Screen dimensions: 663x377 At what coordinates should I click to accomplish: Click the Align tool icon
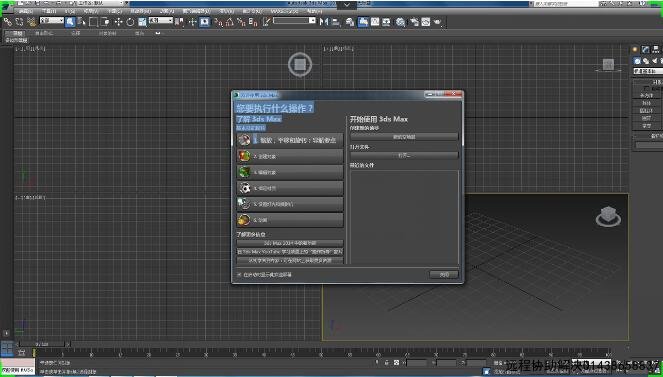click(336, 22)
